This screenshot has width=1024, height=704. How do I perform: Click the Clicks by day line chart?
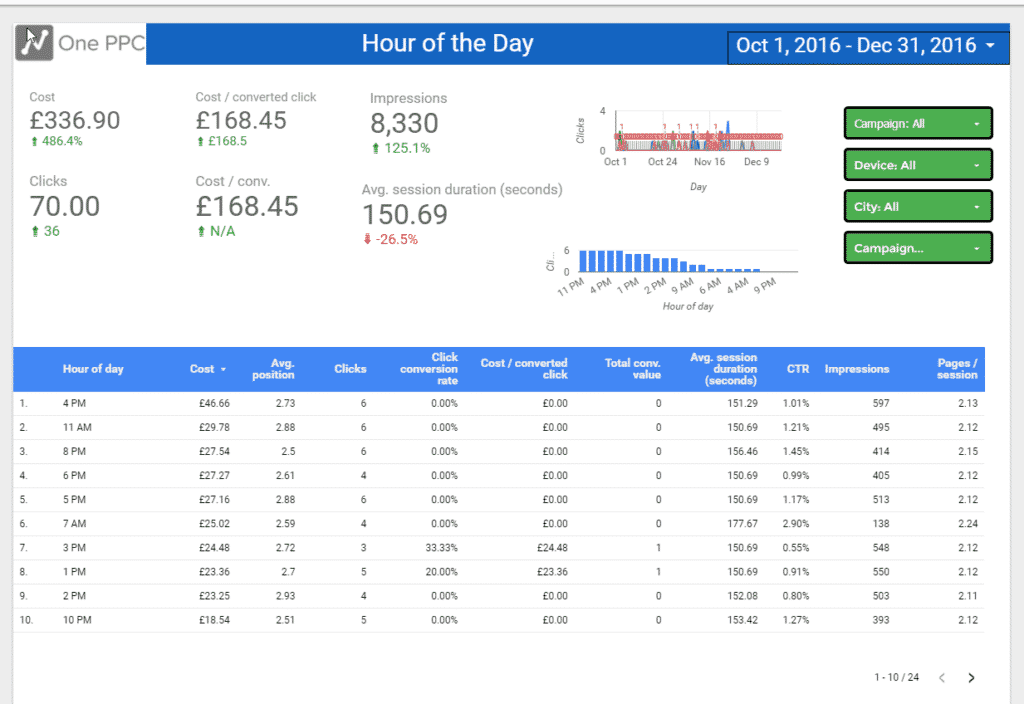tap(698, 133)
